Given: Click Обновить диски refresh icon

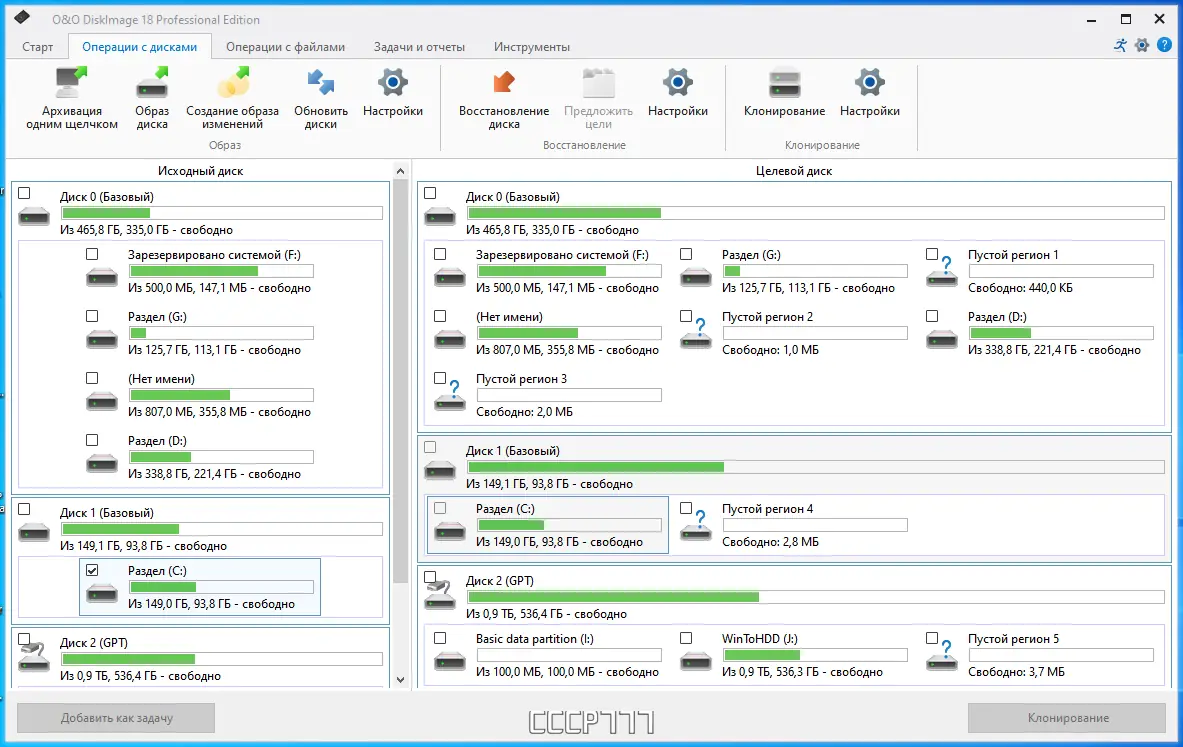Looking at the screenshot, I should click(x=321, y=83).
